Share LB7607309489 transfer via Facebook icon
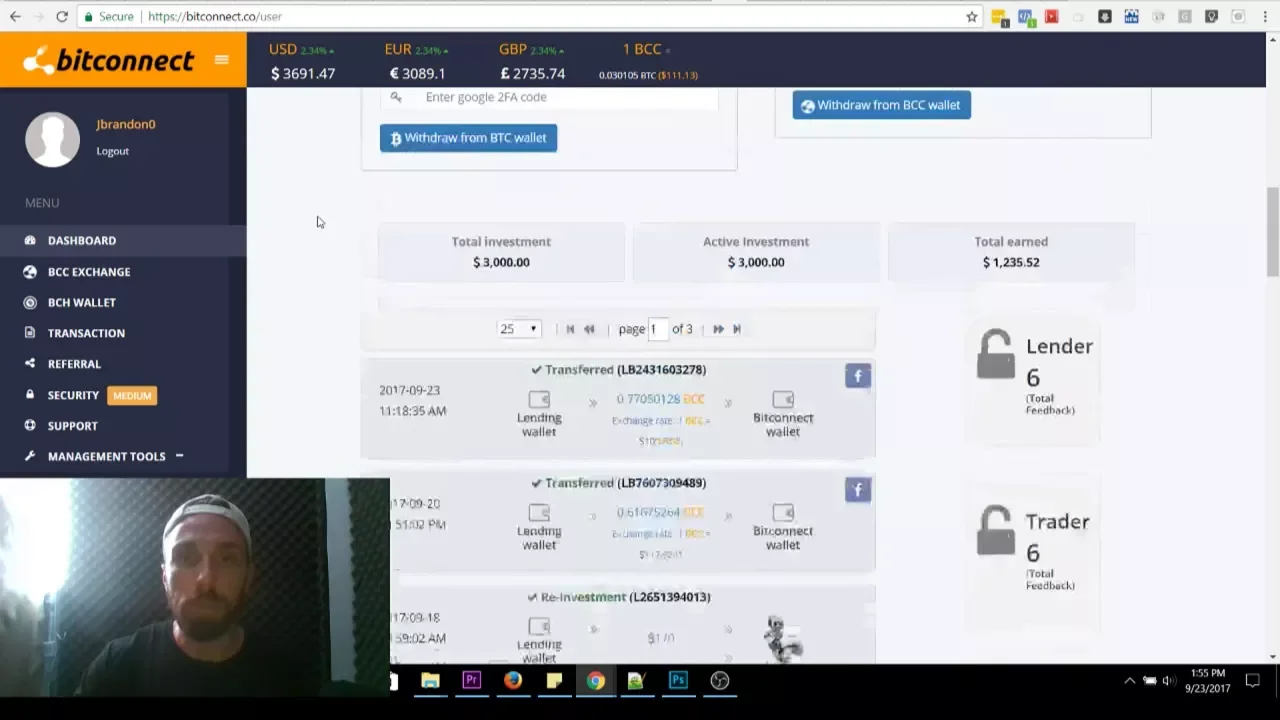The image size is (1280, 720). click(x=857, y=489)
